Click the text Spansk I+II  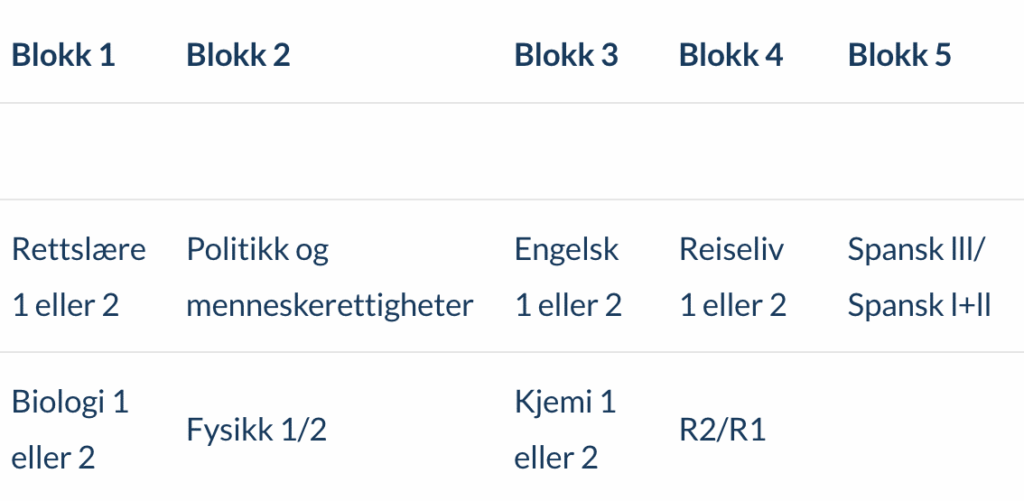click(920, 306)
